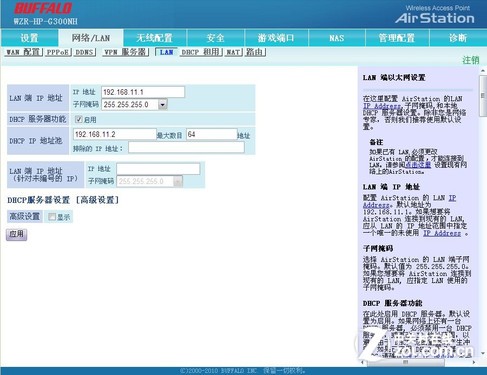Open the 诊断 tab
Viewport: 487px width, 375px height.
point(458,38)
